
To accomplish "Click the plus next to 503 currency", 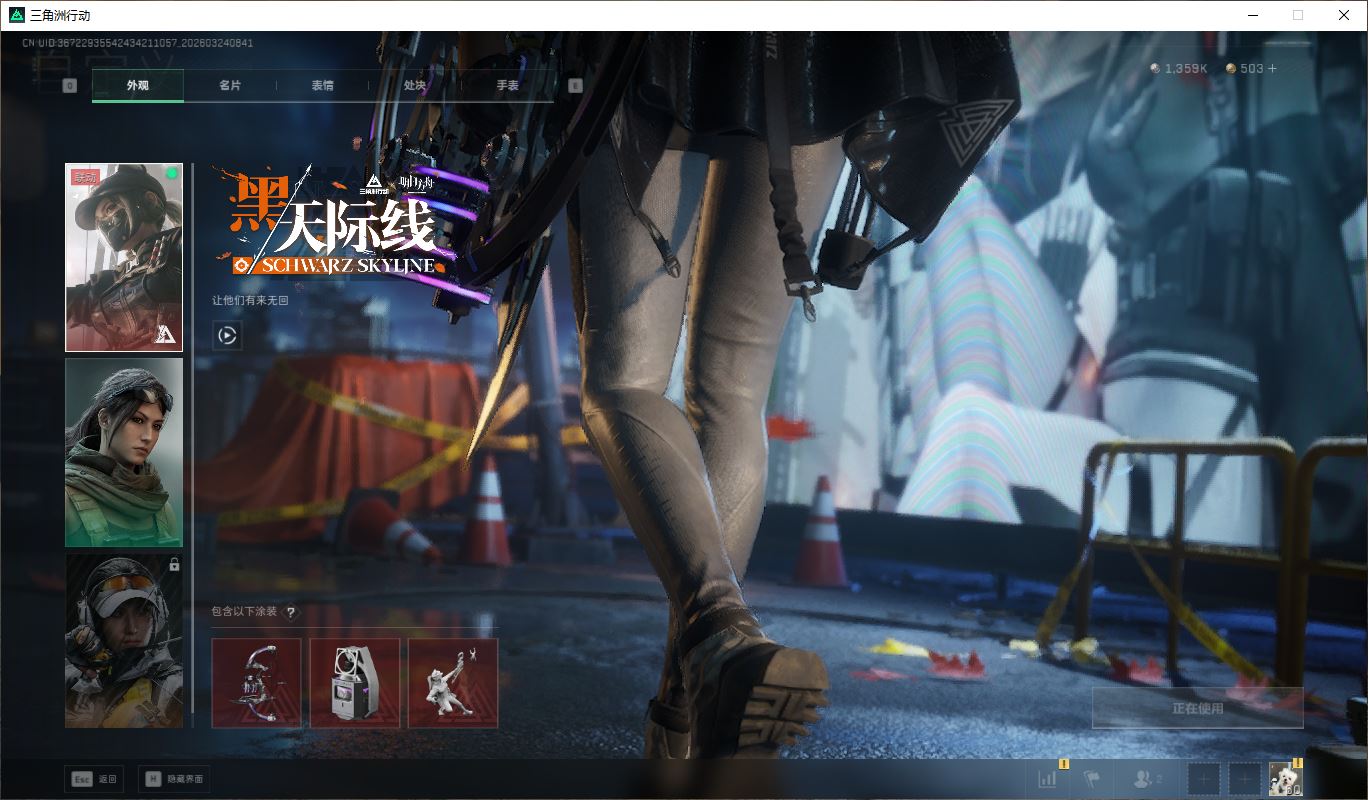I will 1272,69.
